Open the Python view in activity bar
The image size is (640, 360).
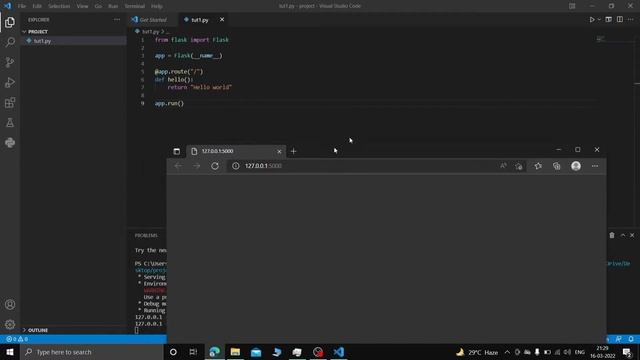point(10,142)
